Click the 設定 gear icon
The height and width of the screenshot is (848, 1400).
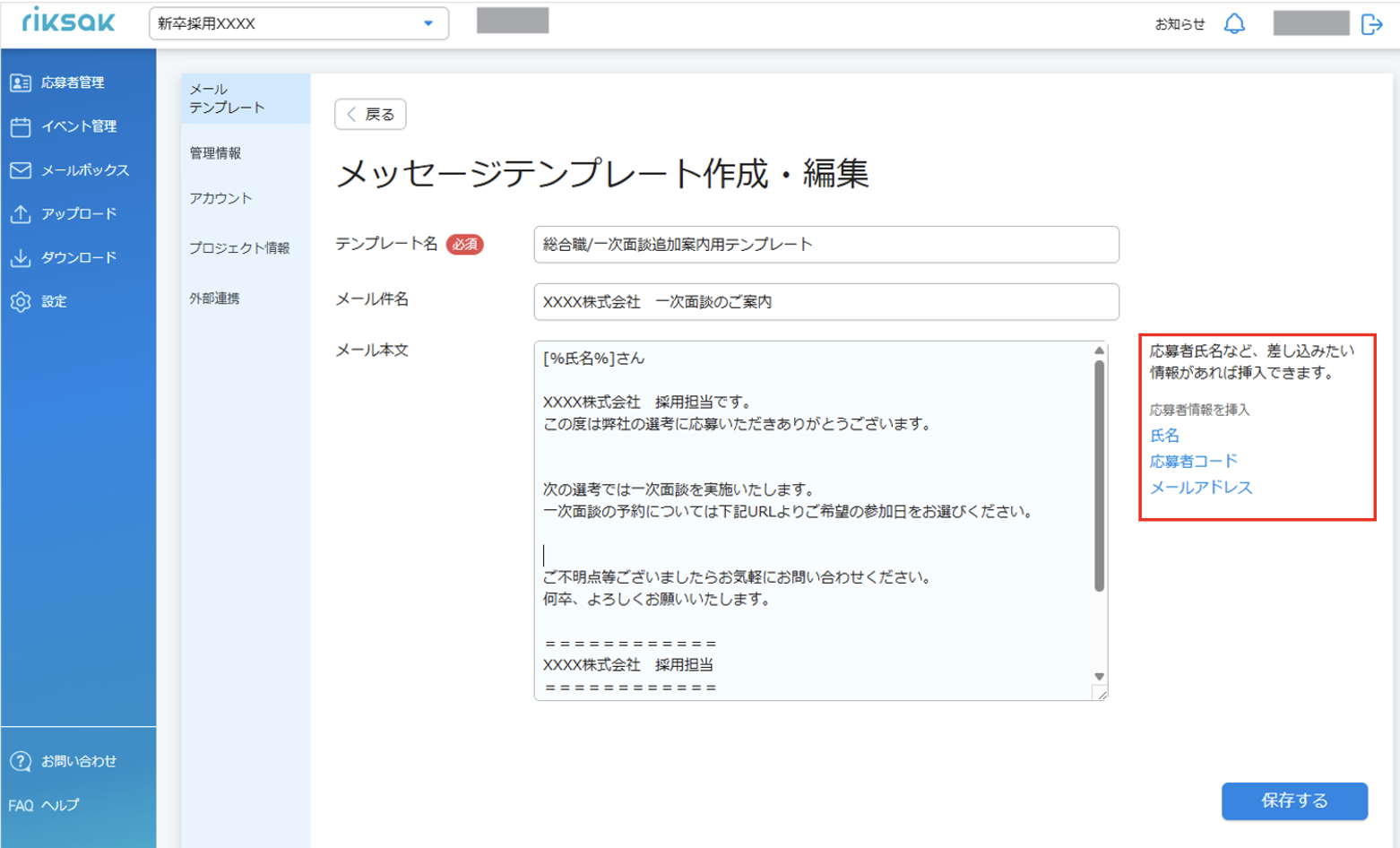click(x=21, y=301)
